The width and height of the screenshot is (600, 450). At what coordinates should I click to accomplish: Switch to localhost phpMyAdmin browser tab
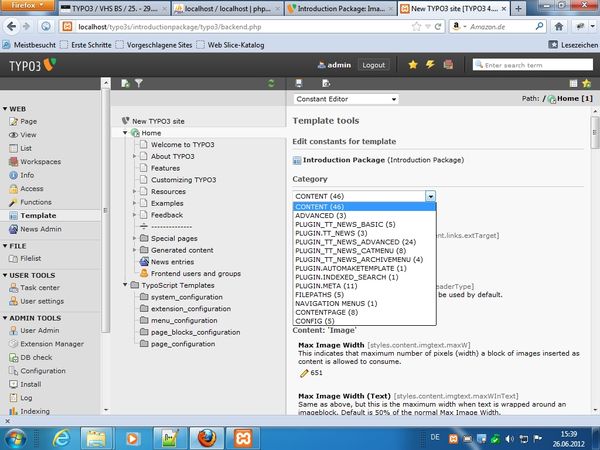tap(227, 8)
